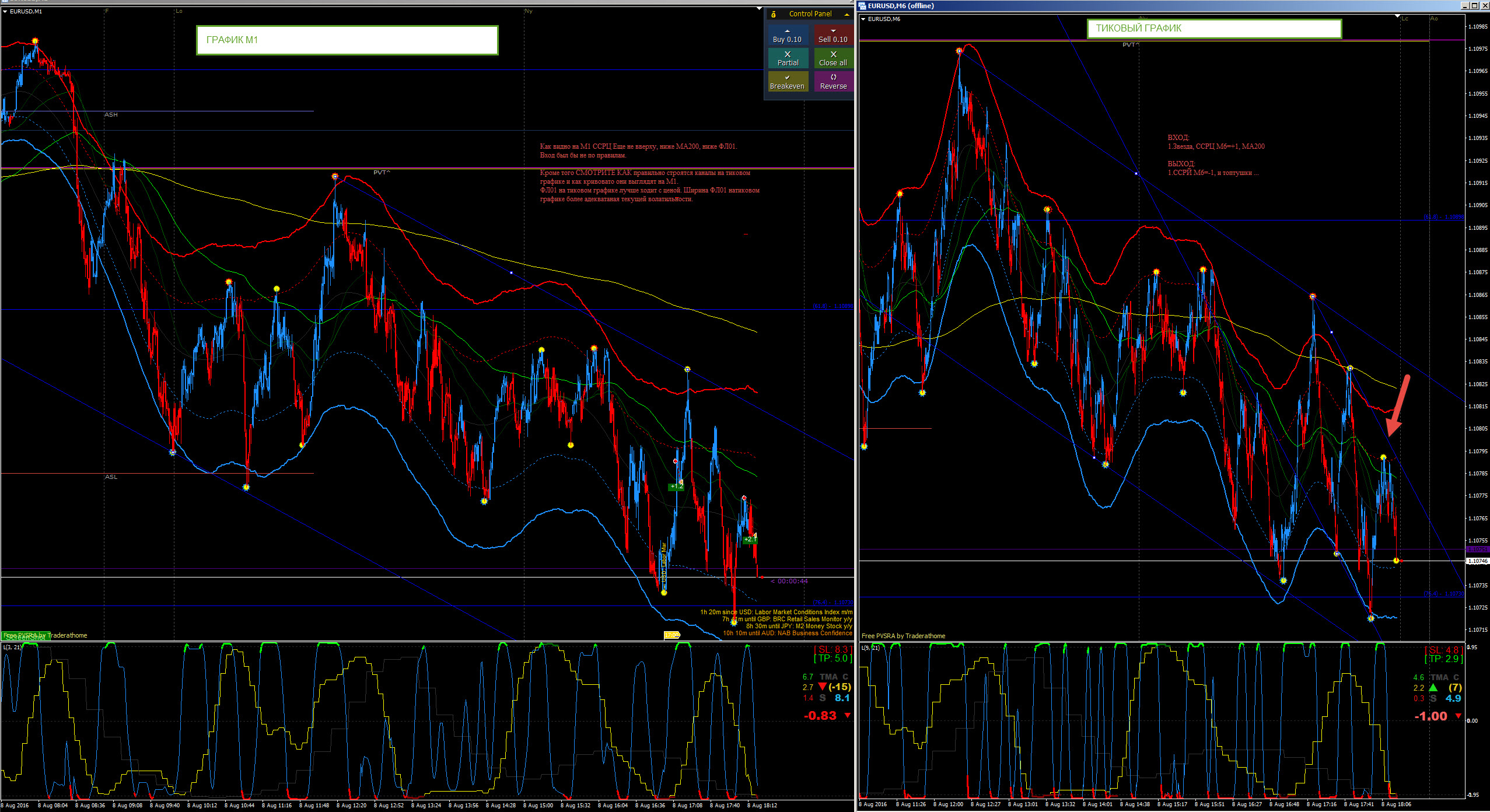Click the 17:00 time flag marker

coord(671,635)
